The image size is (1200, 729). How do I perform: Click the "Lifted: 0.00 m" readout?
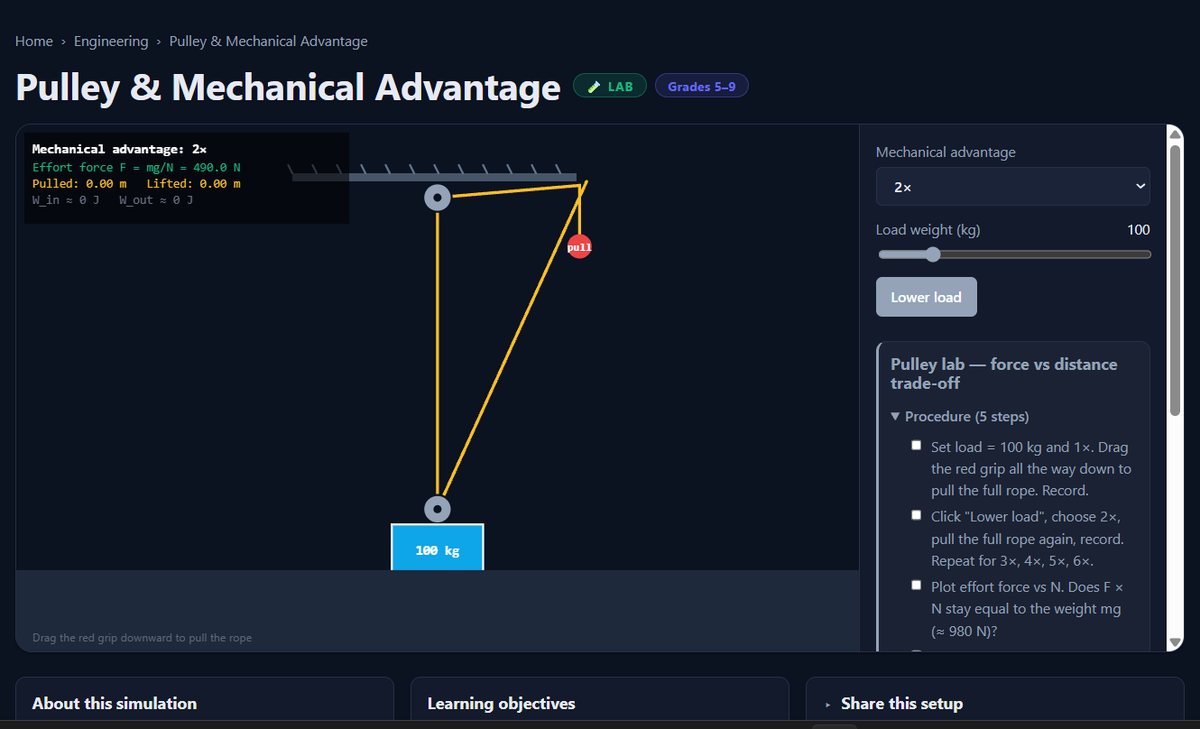[194, 184]
